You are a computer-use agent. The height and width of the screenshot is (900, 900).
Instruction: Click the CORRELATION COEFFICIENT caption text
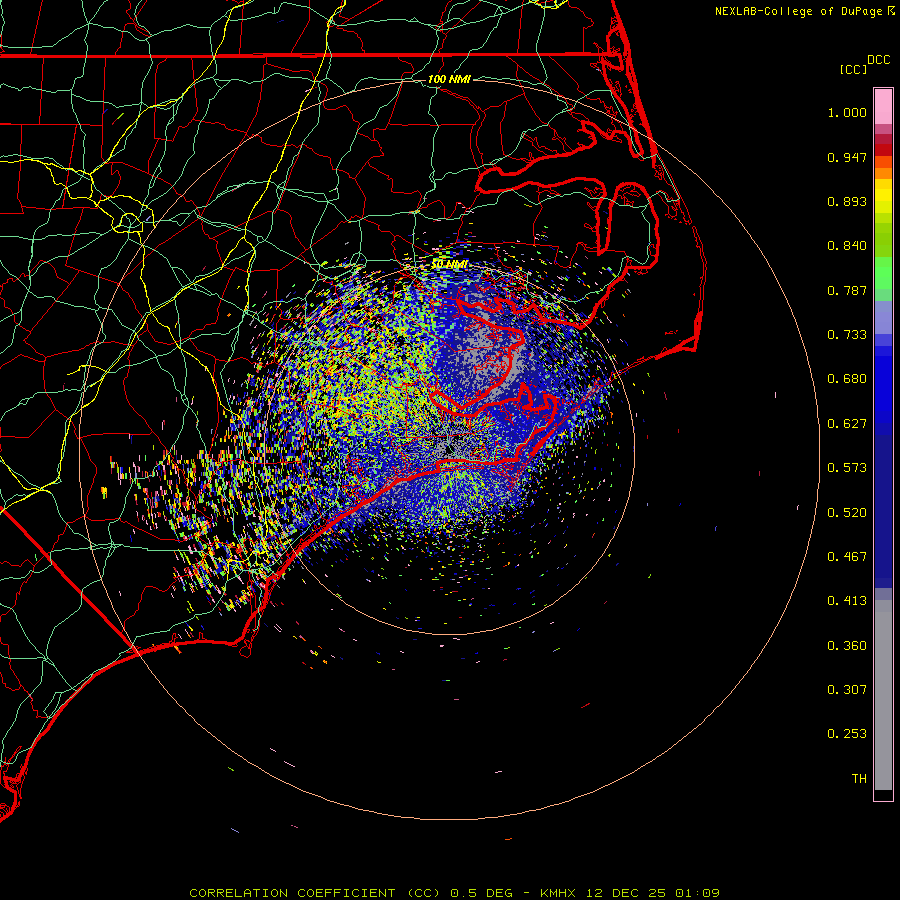(315, 893)
